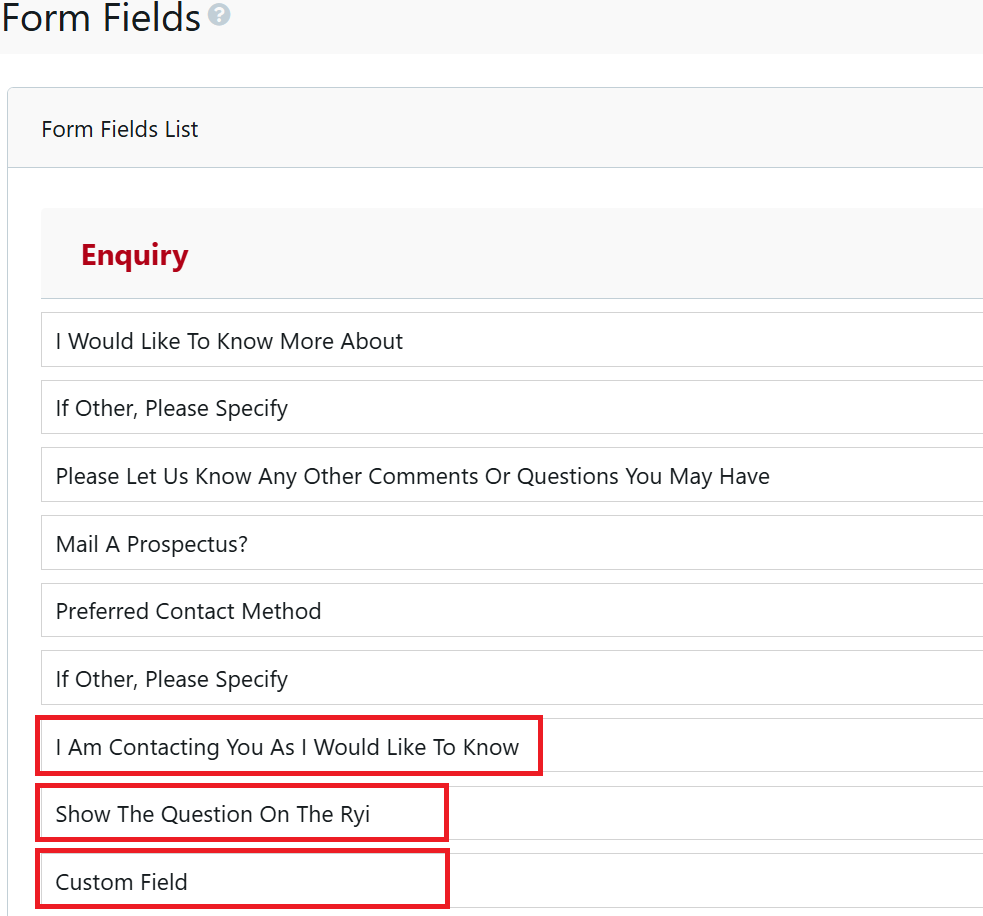983x916 pixels.
Task: Click the Form Fields page title
Action: click(101, 18)
